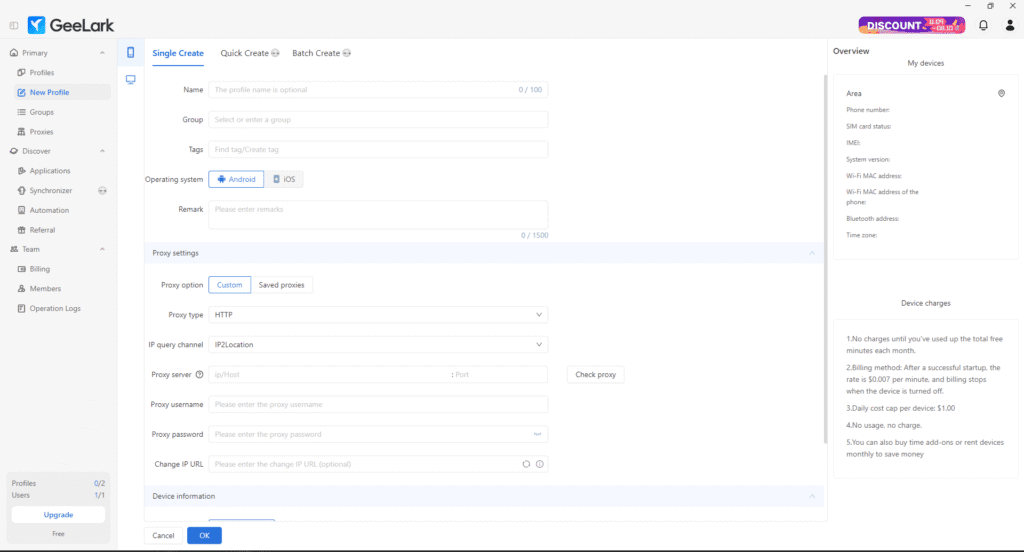Screen dimensions: 1024x552
Task: Select iOS operating system option
Action: pyautogui.click(x=284, y=180)
